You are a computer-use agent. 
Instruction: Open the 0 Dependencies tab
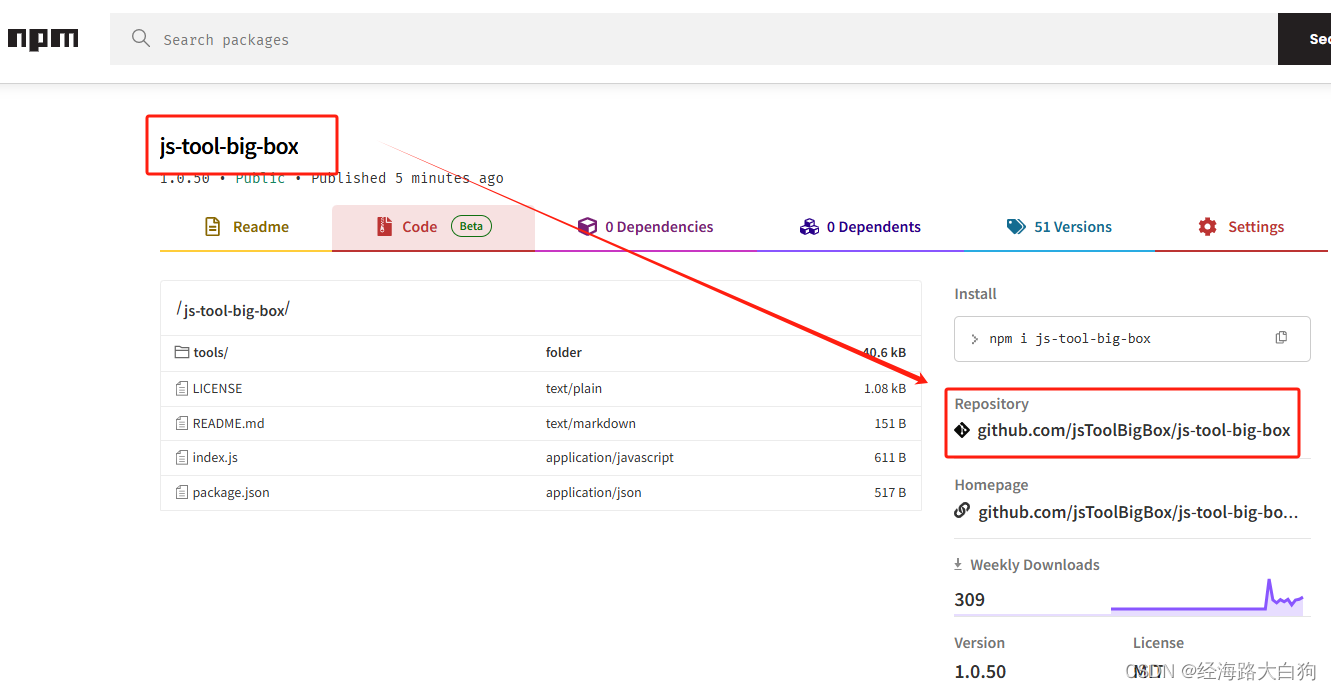[646, 227]
